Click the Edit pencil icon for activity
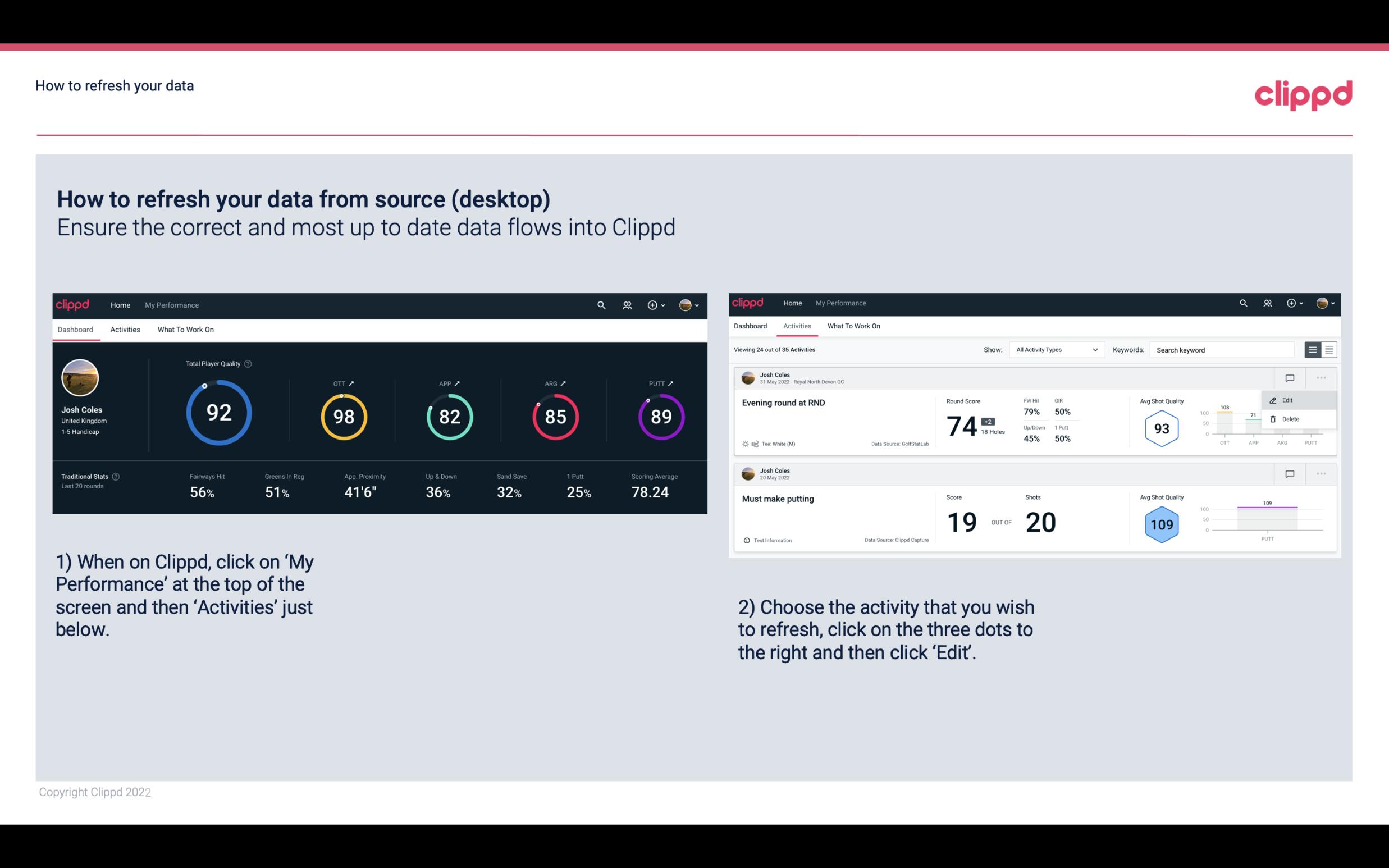 pyautogui.click(x=1275, y=399)
